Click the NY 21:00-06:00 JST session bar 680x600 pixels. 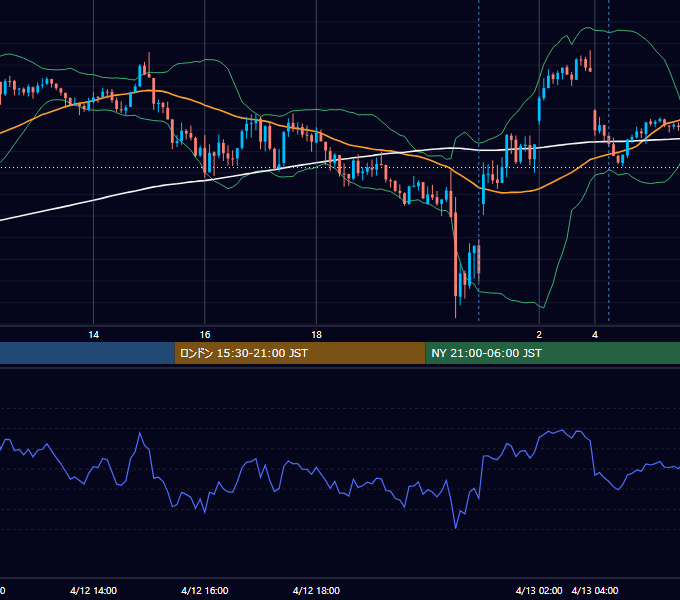point(553,353)
